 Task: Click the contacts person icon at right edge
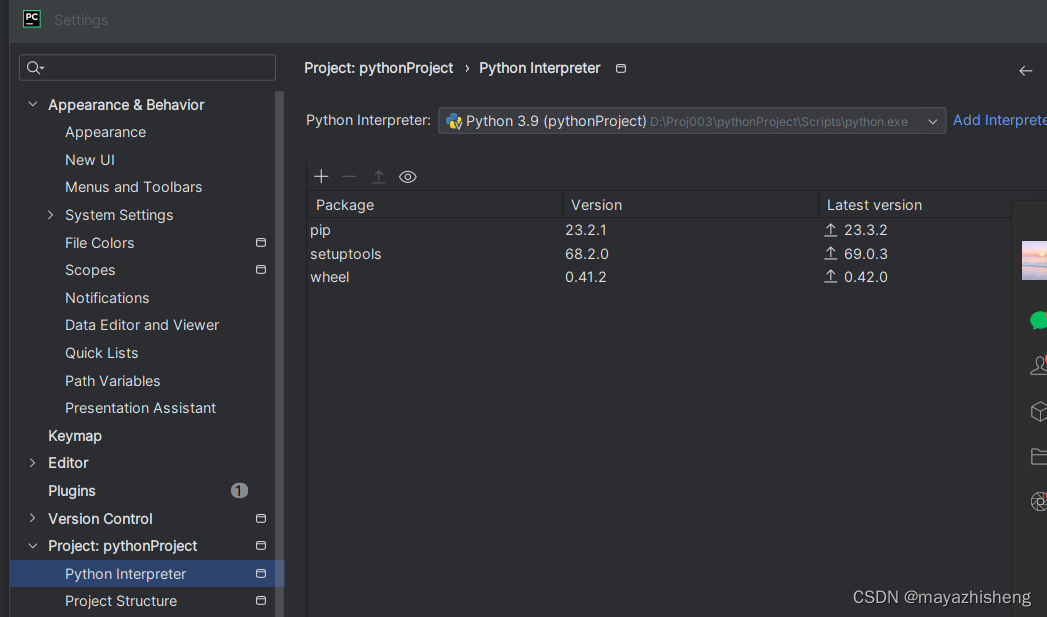point(1039,365)
